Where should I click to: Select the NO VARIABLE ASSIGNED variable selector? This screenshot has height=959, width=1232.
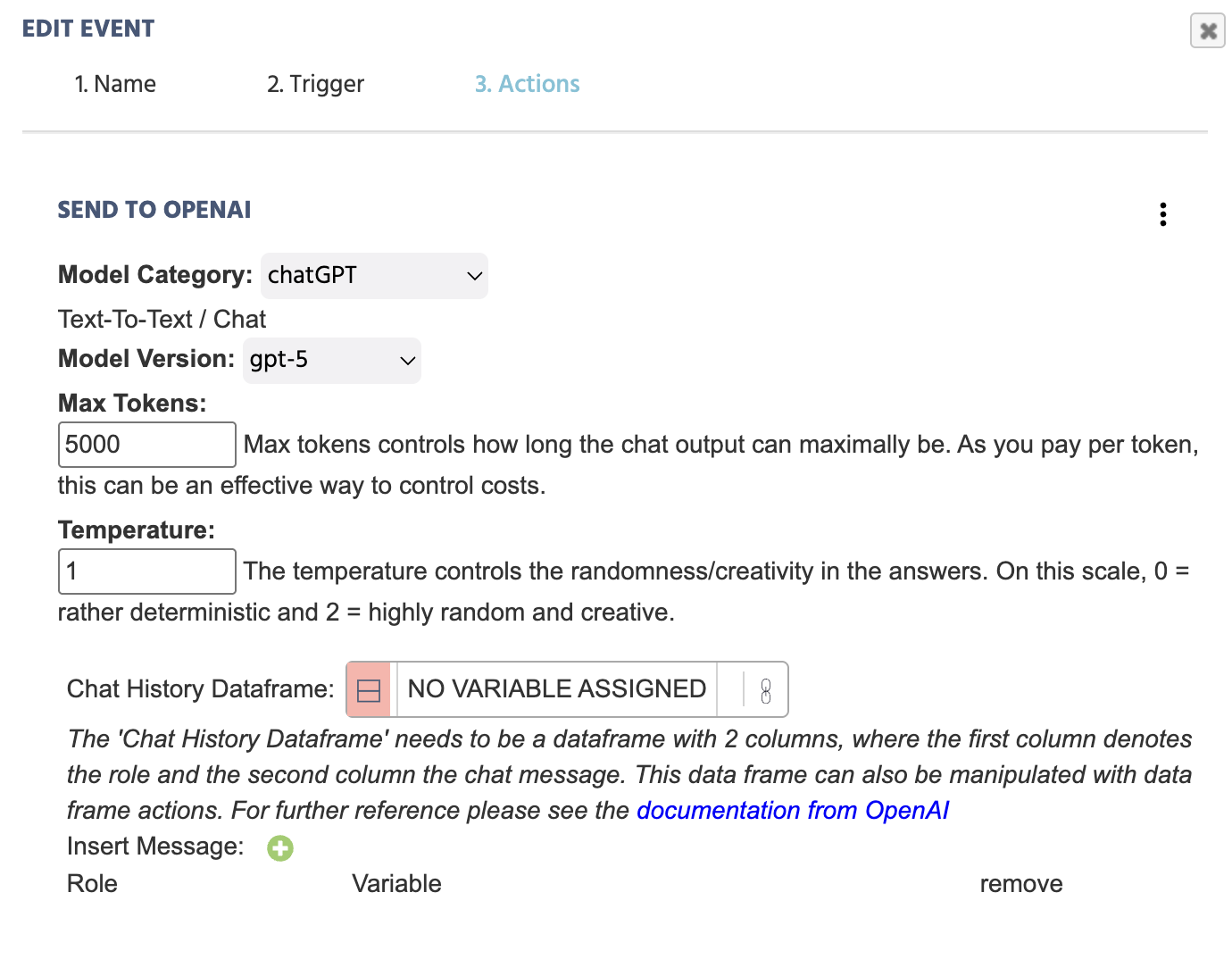coord(556,689)
